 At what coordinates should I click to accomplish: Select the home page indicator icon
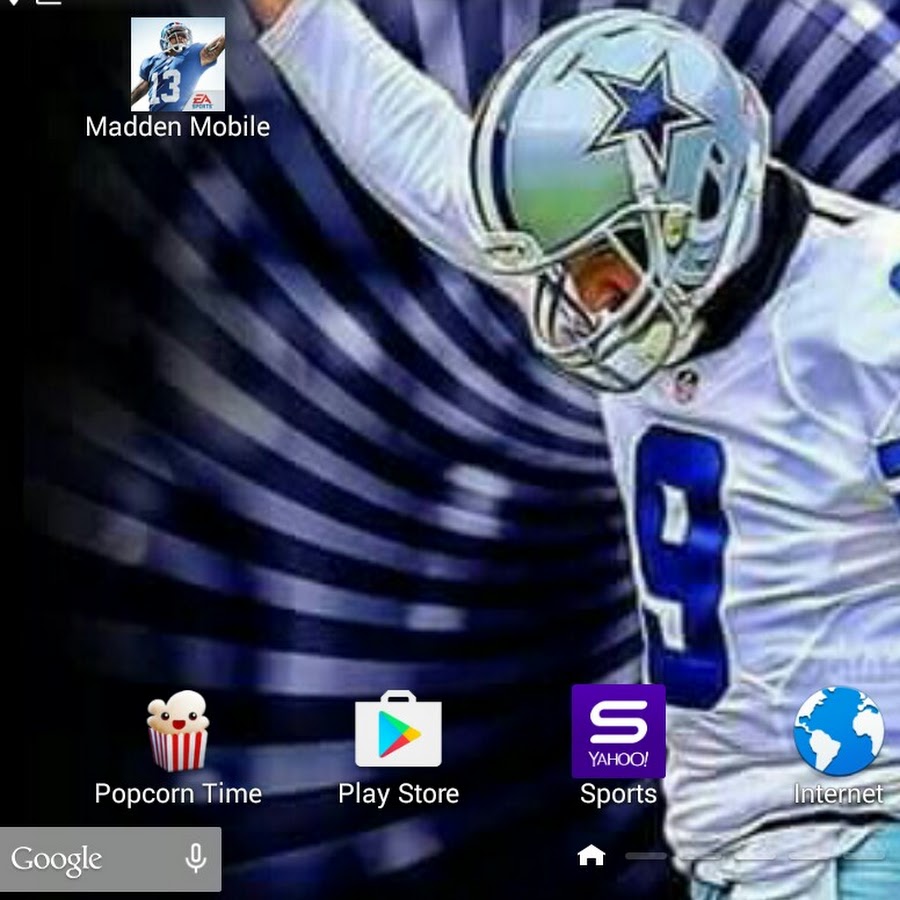[591, 855]
